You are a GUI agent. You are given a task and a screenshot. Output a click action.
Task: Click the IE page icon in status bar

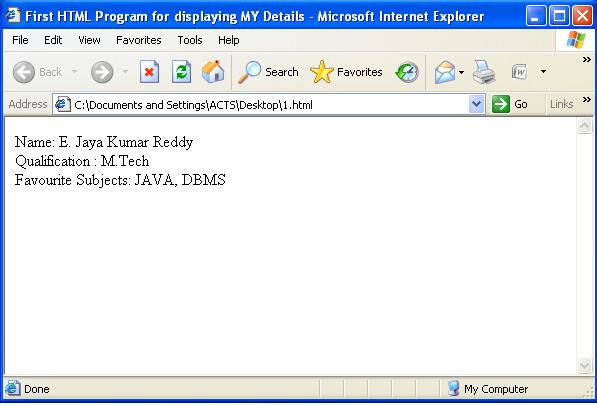coord(13,389)
